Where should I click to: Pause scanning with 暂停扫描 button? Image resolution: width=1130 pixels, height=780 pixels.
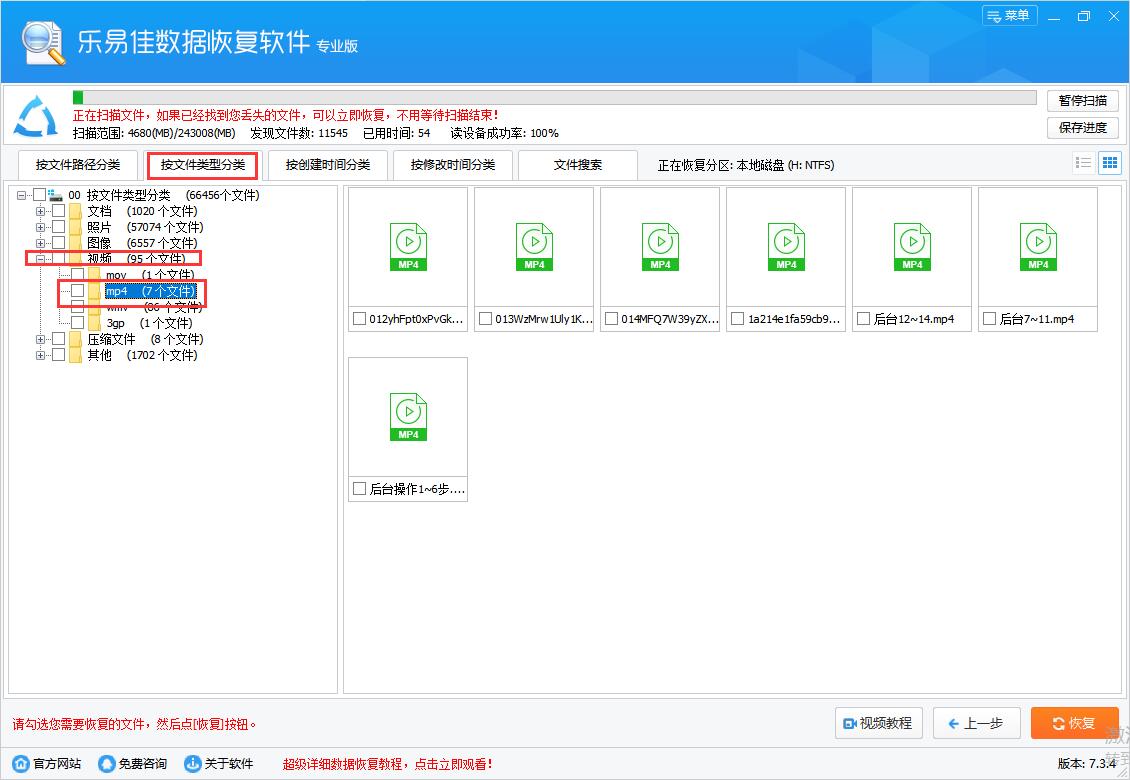click(x=1082, y=101)
